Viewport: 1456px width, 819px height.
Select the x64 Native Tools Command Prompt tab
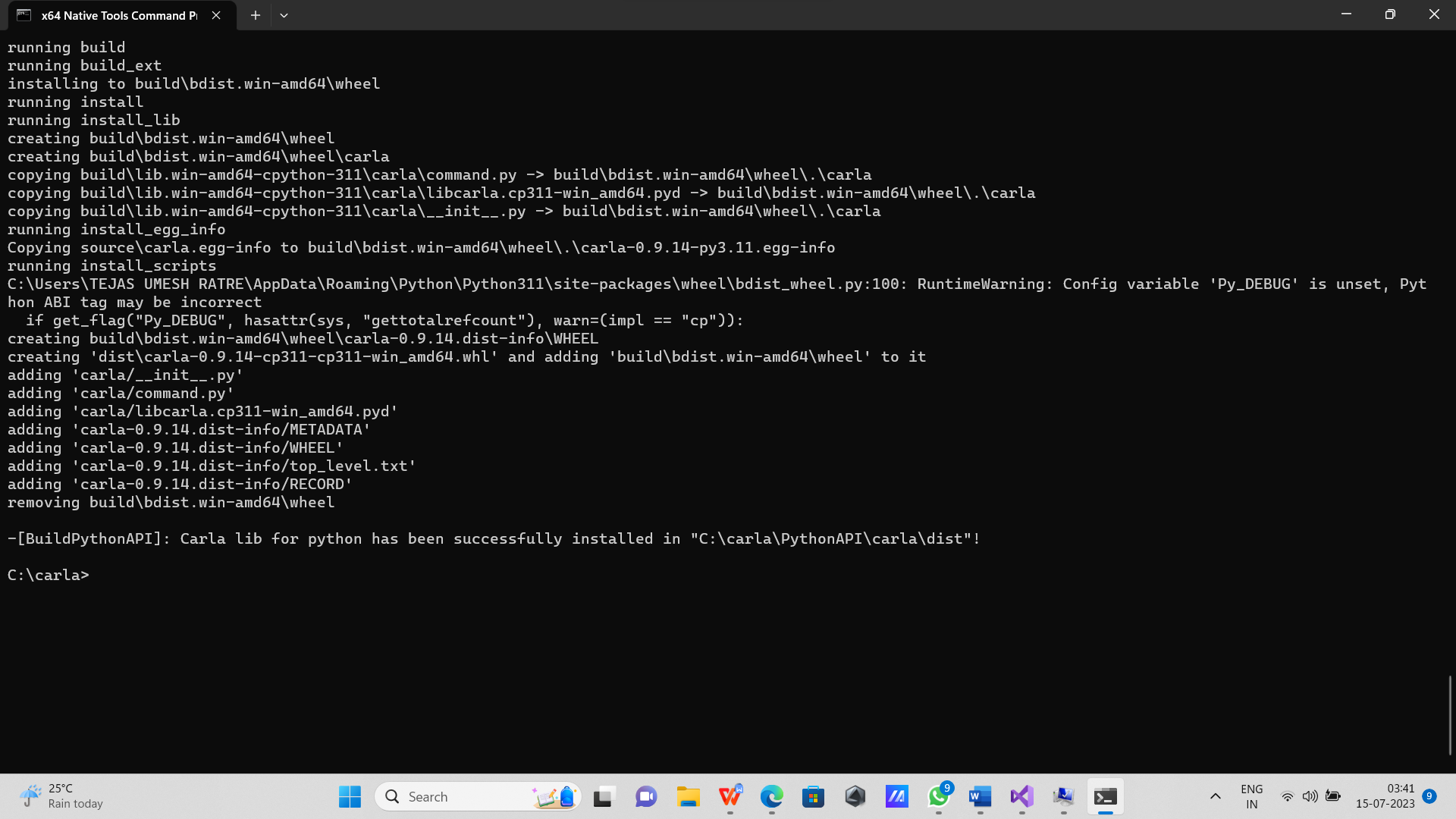click(114, 15)
